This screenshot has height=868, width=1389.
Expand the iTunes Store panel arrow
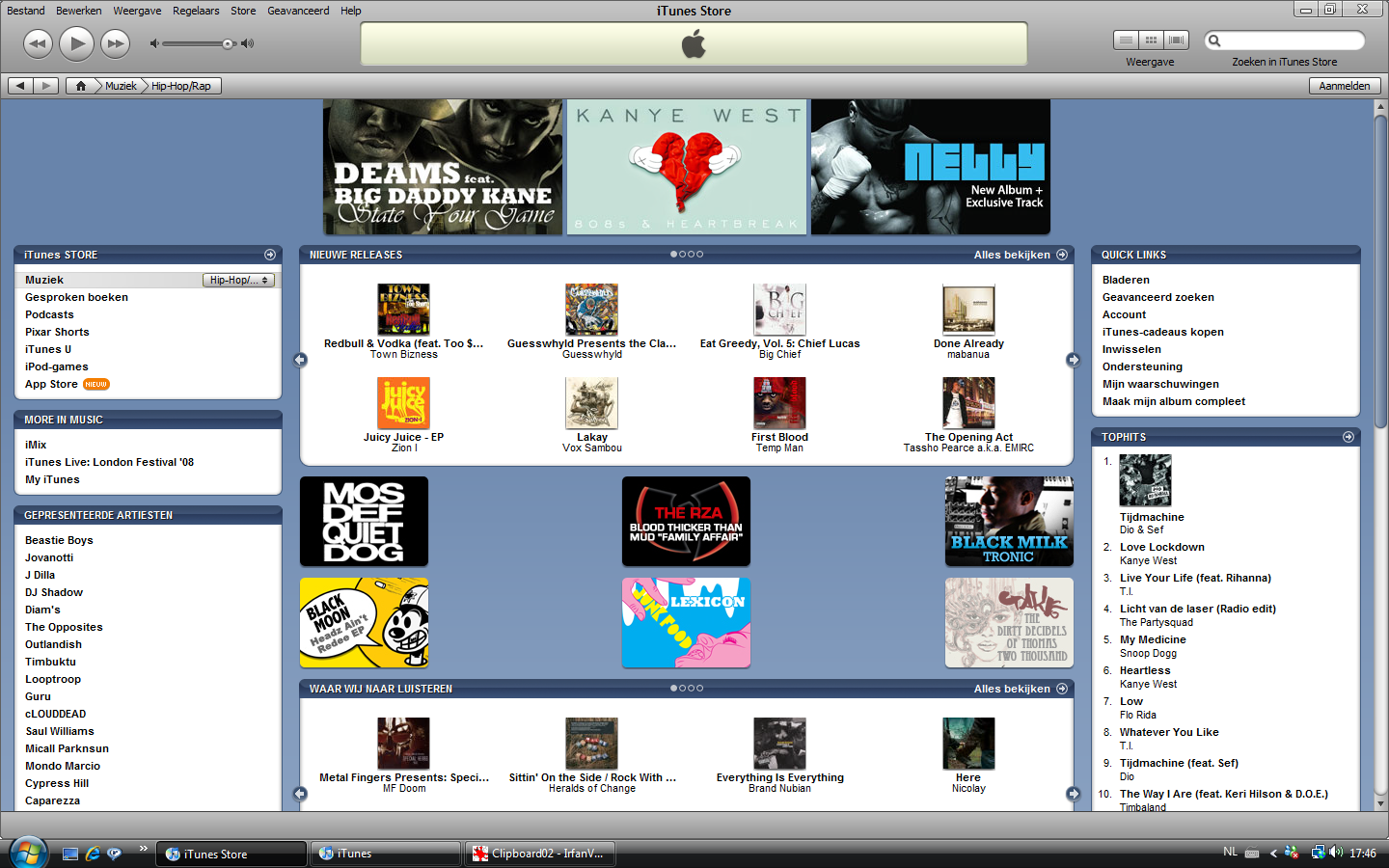(x=270, y=255)
